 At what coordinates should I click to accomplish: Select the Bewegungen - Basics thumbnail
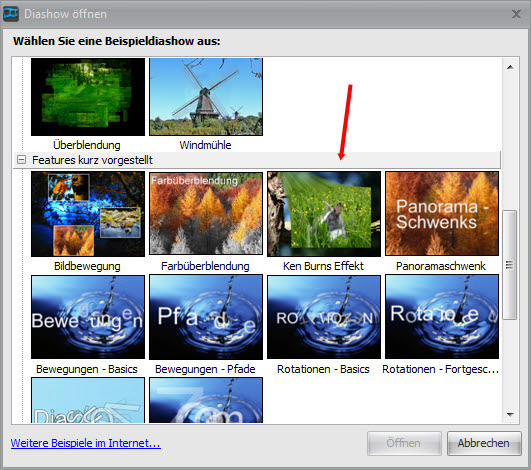click(x=88, y=317)
